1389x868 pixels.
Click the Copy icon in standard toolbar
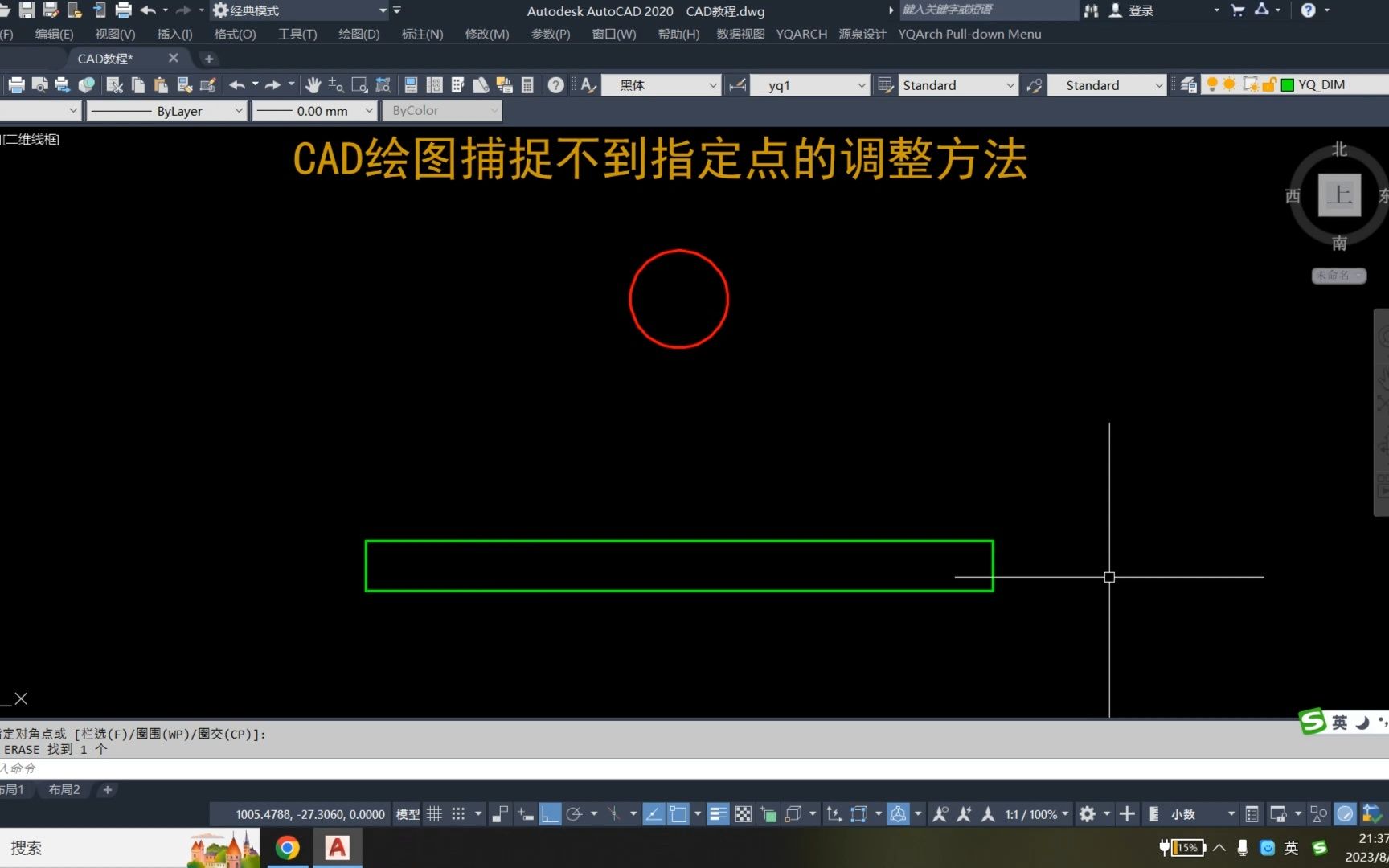tap(137, 85)
